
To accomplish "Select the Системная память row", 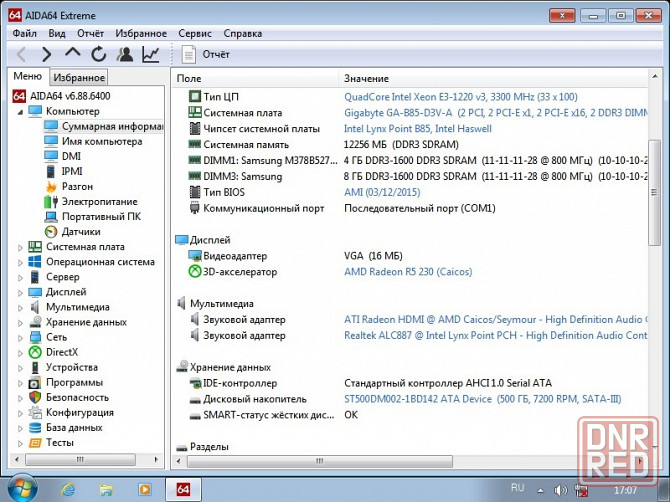I will (410, 145).
